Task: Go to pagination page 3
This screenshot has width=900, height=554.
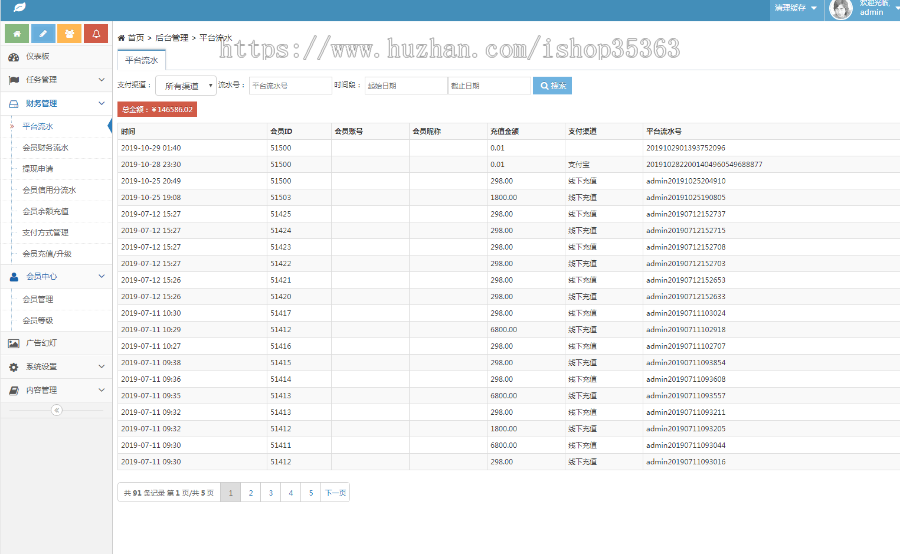Action: (270, 493)
